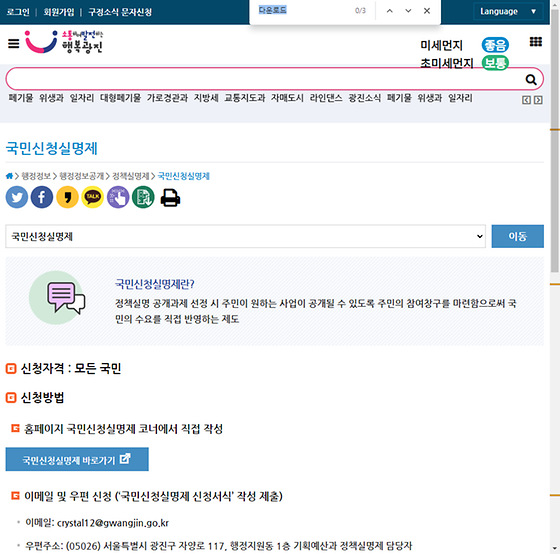
Task: Click 국민신청실명제 current breadcrumb
Action: point(184,176)
